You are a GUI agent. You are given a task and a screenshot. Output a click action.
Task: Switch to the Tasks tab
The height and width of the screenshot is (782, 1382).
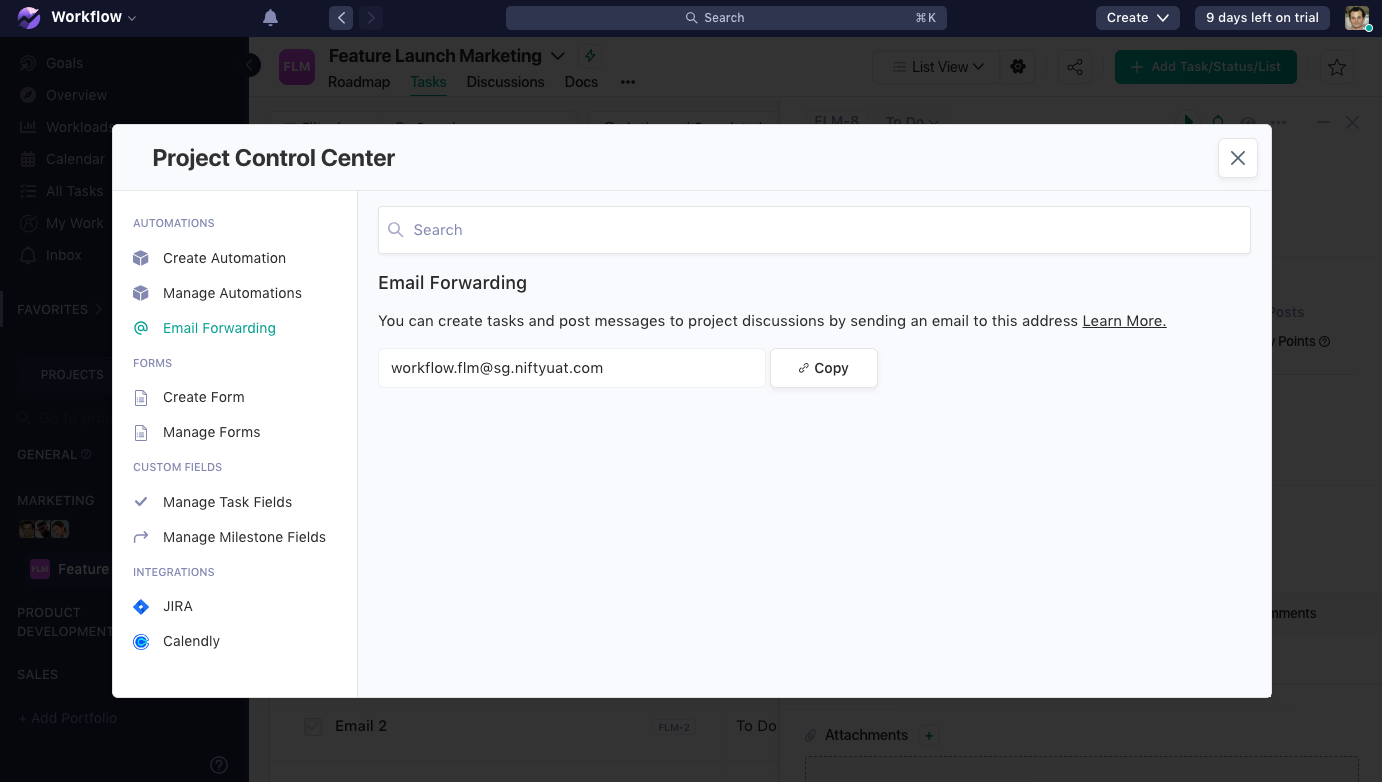point(428,82)
